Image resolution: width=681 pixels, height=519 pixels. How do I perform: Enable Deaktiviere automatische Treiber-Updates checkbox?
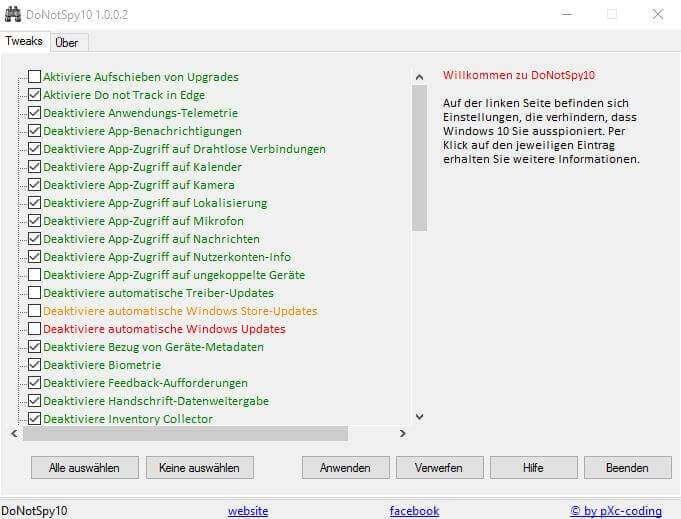34,293
